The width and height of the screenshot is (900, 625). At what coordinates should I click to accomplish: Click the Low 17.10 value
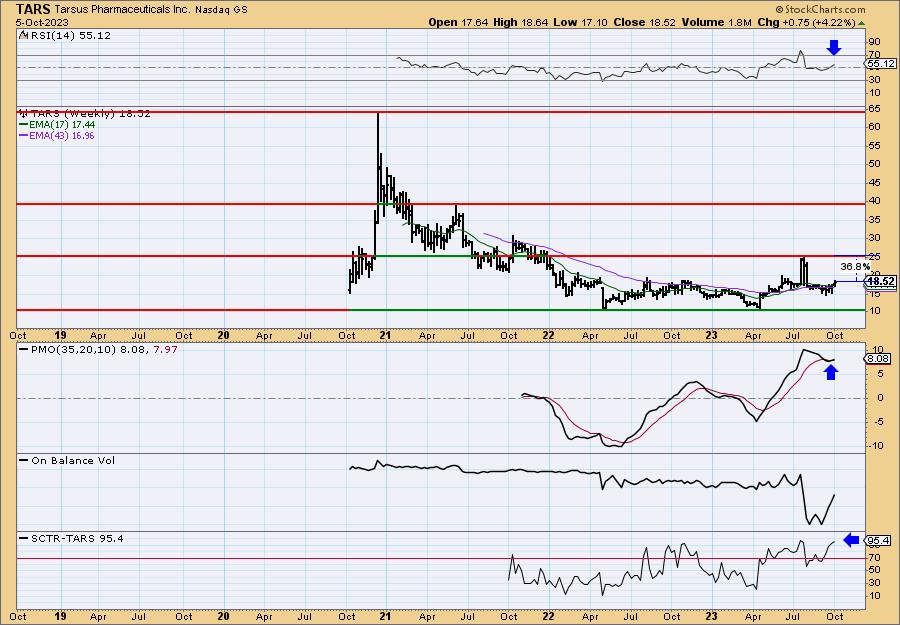pos(580,22)
